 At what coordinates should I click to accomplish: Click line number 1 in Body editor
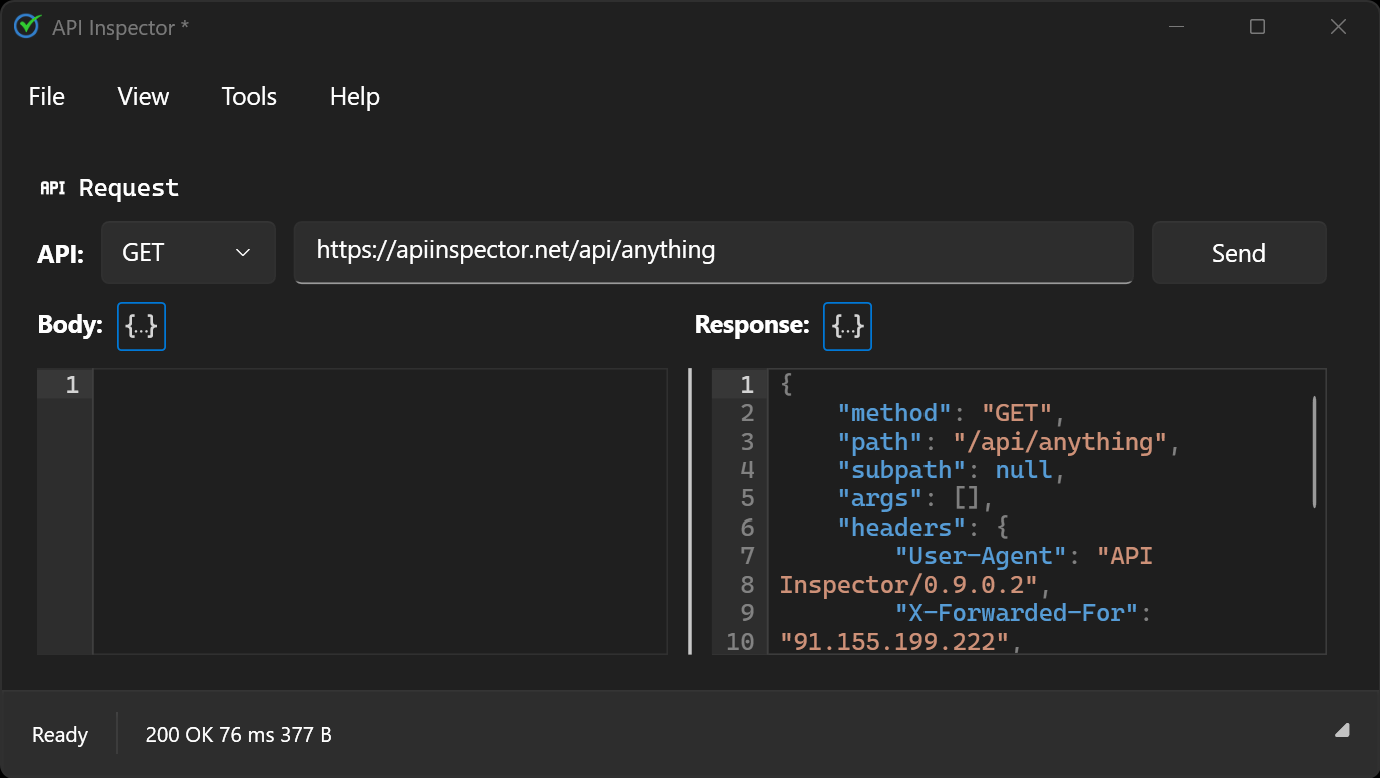(x=71, y=384)
